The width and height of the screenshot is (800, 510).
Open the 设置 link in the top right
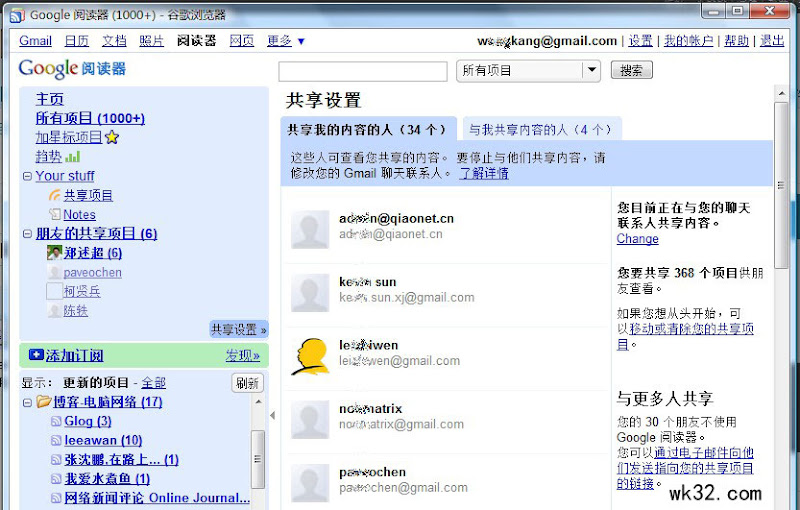coord(640,41)
